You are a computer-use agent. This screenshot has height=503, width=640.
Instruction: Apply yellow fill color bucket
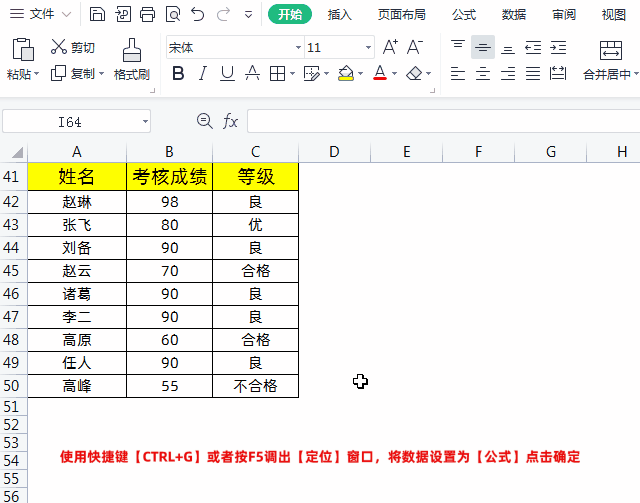(346, 73)
